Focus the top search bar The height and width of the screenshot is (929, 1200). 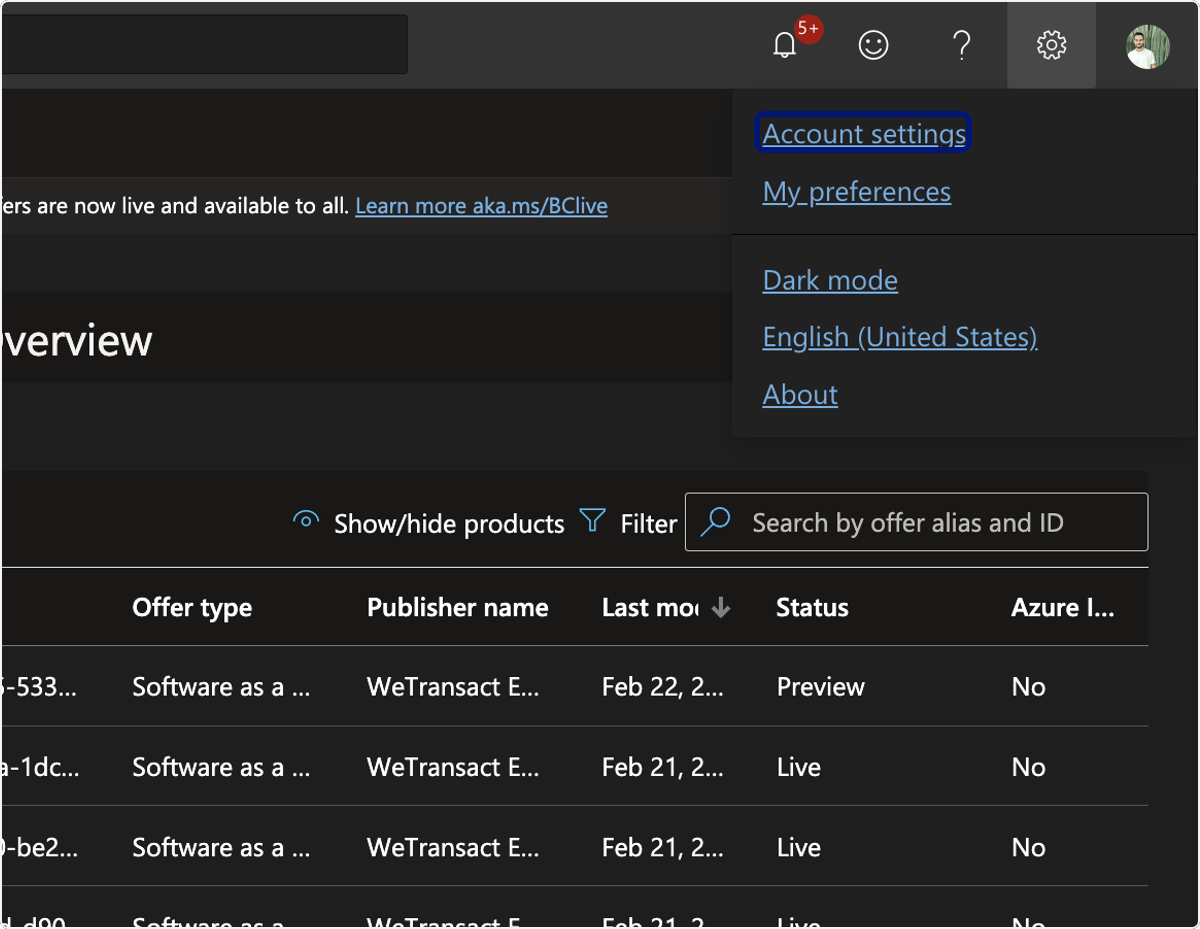(x=204, y=44)
